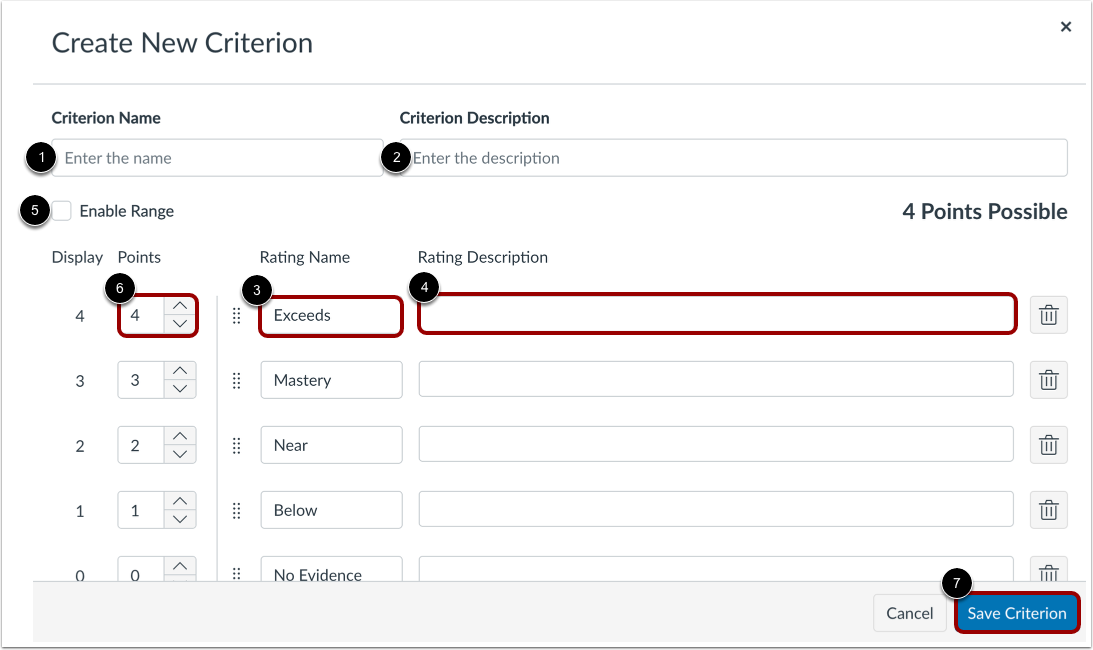This screenshot has width=1093, height=650.
Task: Click drag handle next to Near
Action: point(237,445)
